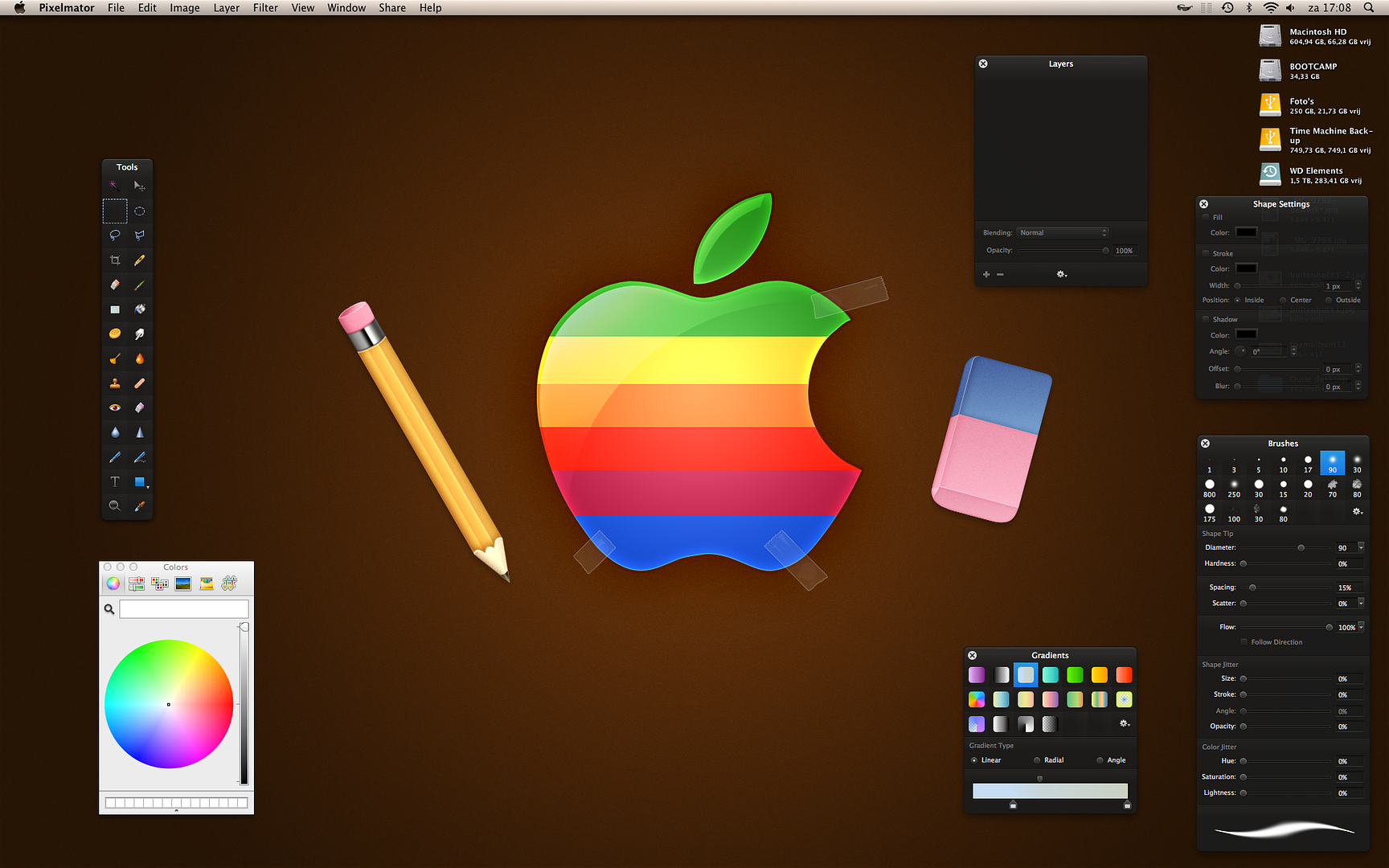Open the Gradients panel gear menu
The height and width of the screenshot is (868, 1389).
coord(1125,724)
